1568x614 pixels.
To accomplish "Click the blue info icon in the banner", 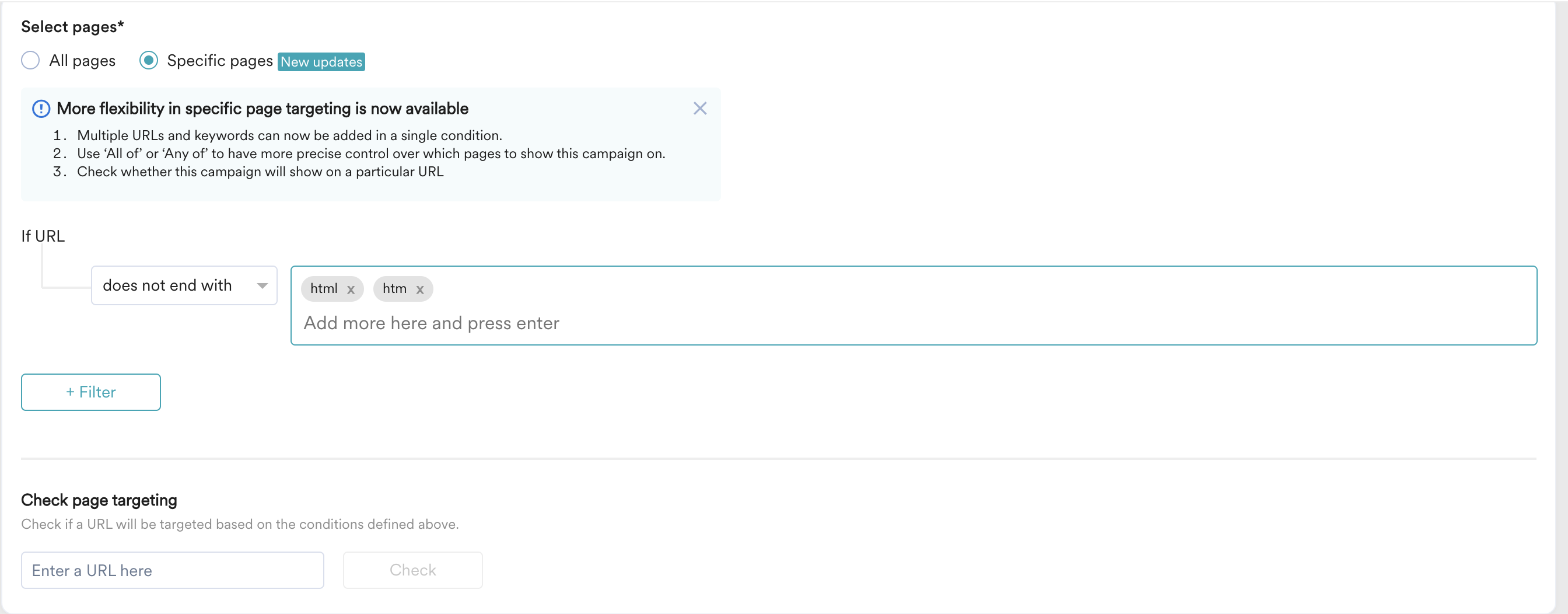I will click(x=40, y=108).
